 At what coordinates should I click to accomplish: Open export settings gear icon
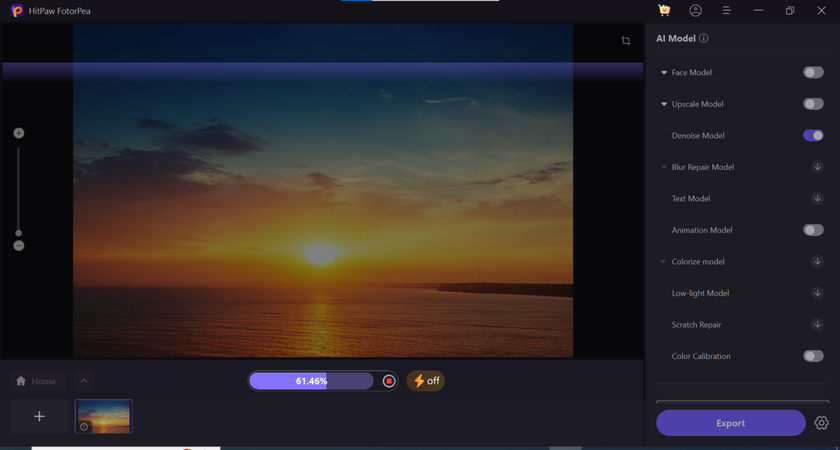click(x=821, y=423)
